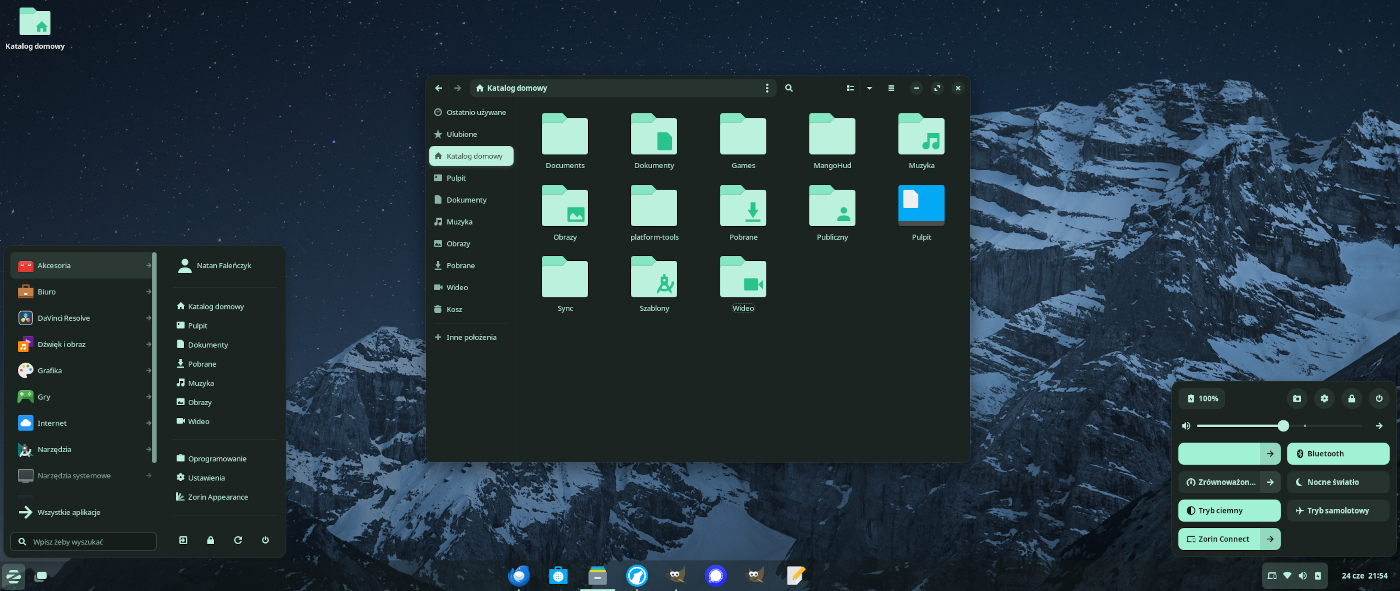This screenshot has height=591, width=1400.
Task: Expand the Zrównoważony power profile options
Action: 1272,482
